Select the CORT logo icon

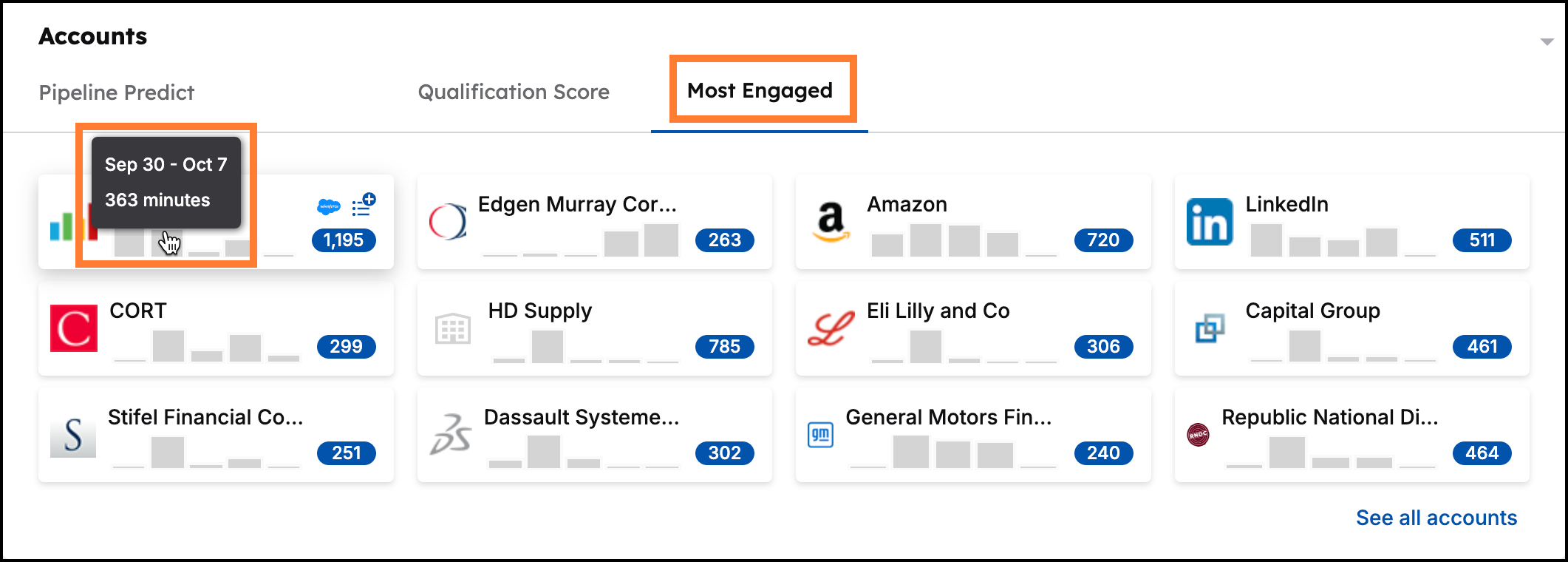point(73,328)
